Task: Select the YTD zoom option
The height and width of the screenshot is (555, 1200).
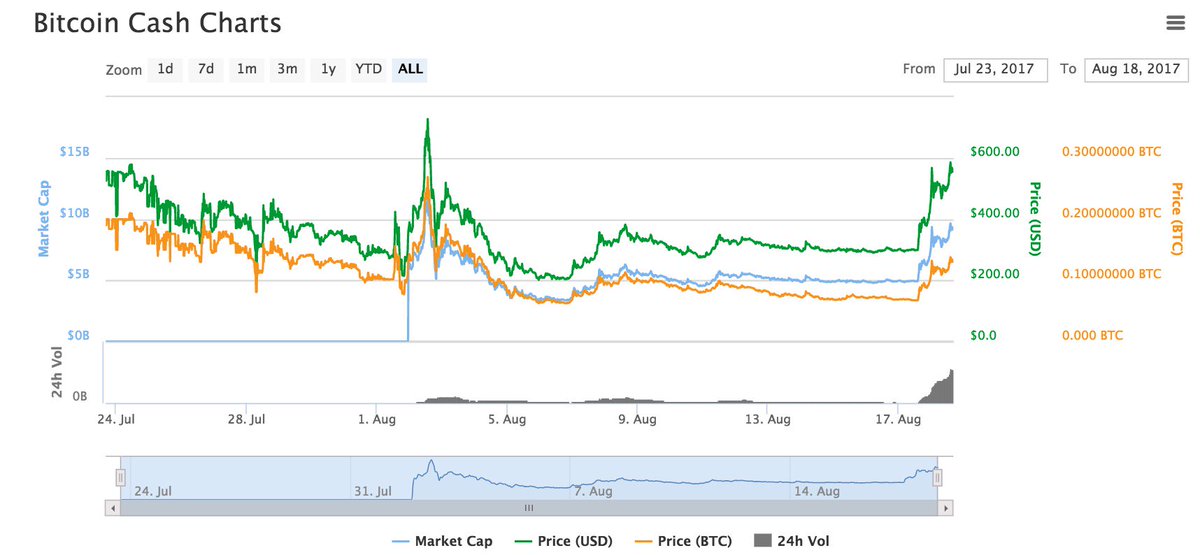Action: coord(368,69)
